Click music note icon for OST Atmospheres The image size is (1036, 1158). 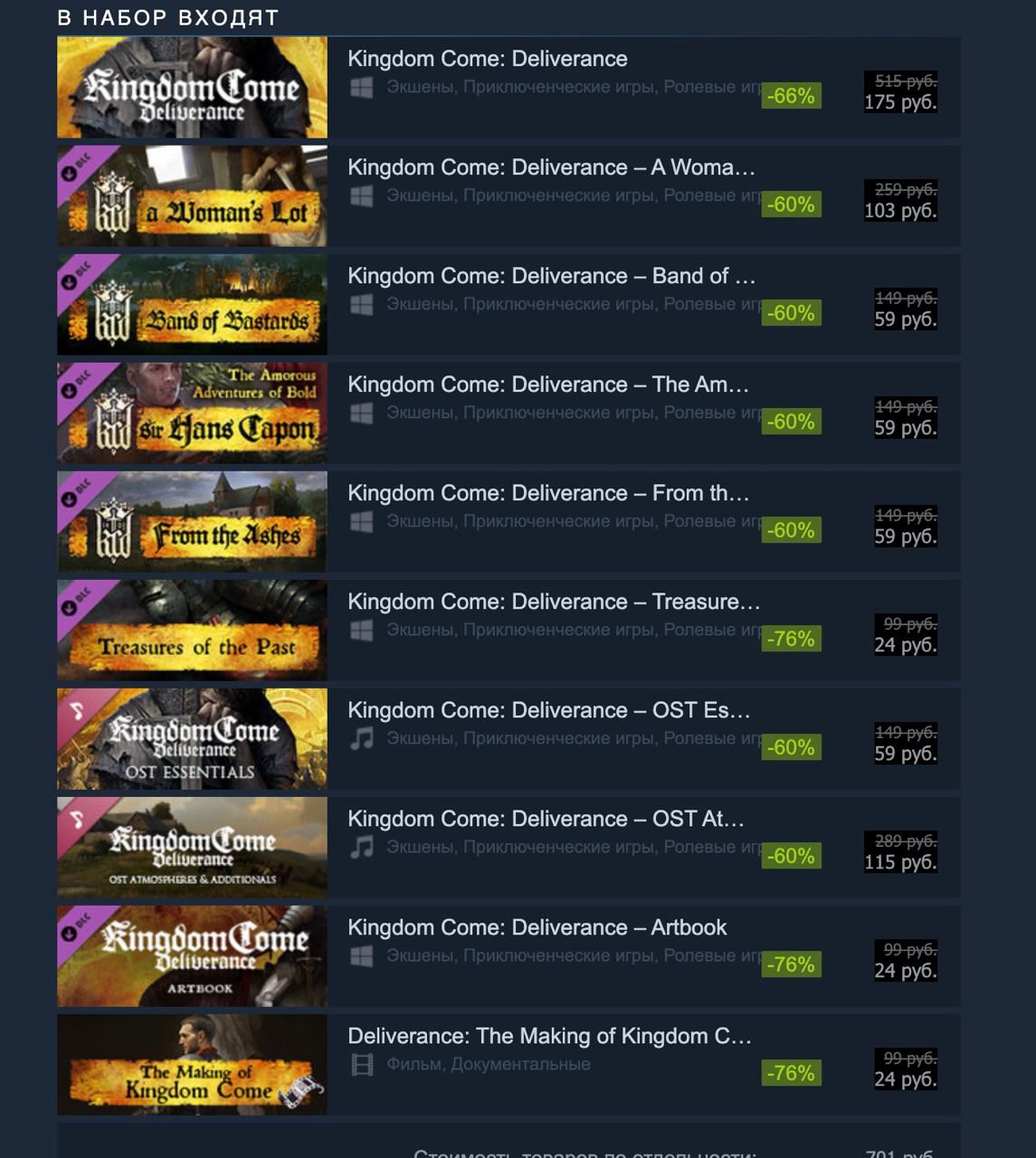pyautogui.click(x=361, y=847)
